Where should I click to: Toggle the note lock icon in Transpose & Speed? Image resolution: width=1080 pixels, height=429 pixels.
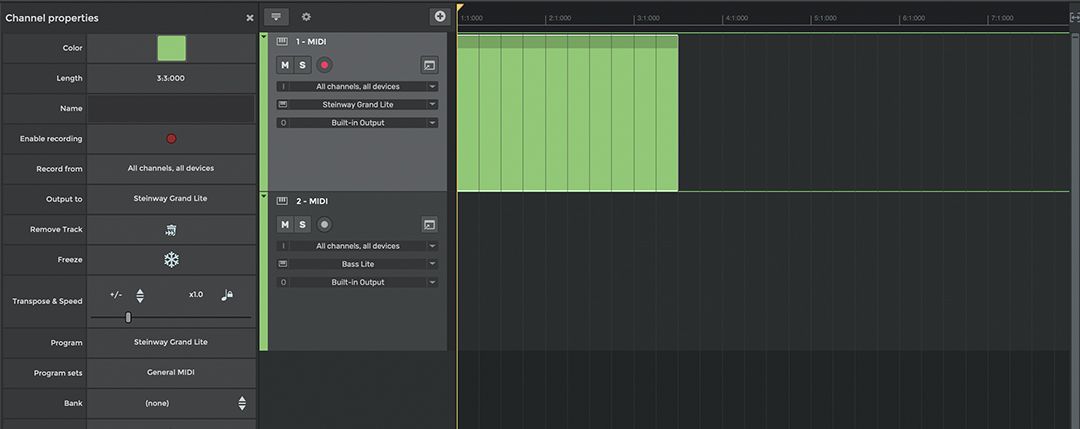tap(227, 295)
